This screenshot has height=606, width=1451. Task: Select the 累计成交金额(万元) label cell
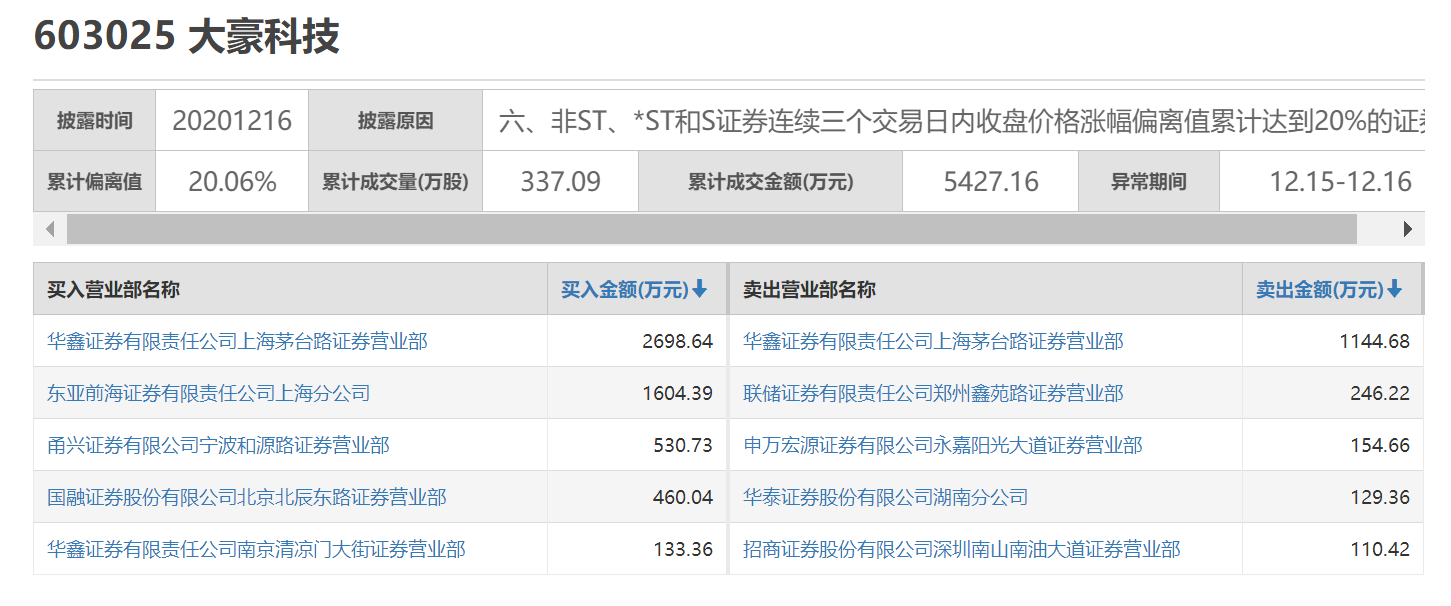[770, 182]
